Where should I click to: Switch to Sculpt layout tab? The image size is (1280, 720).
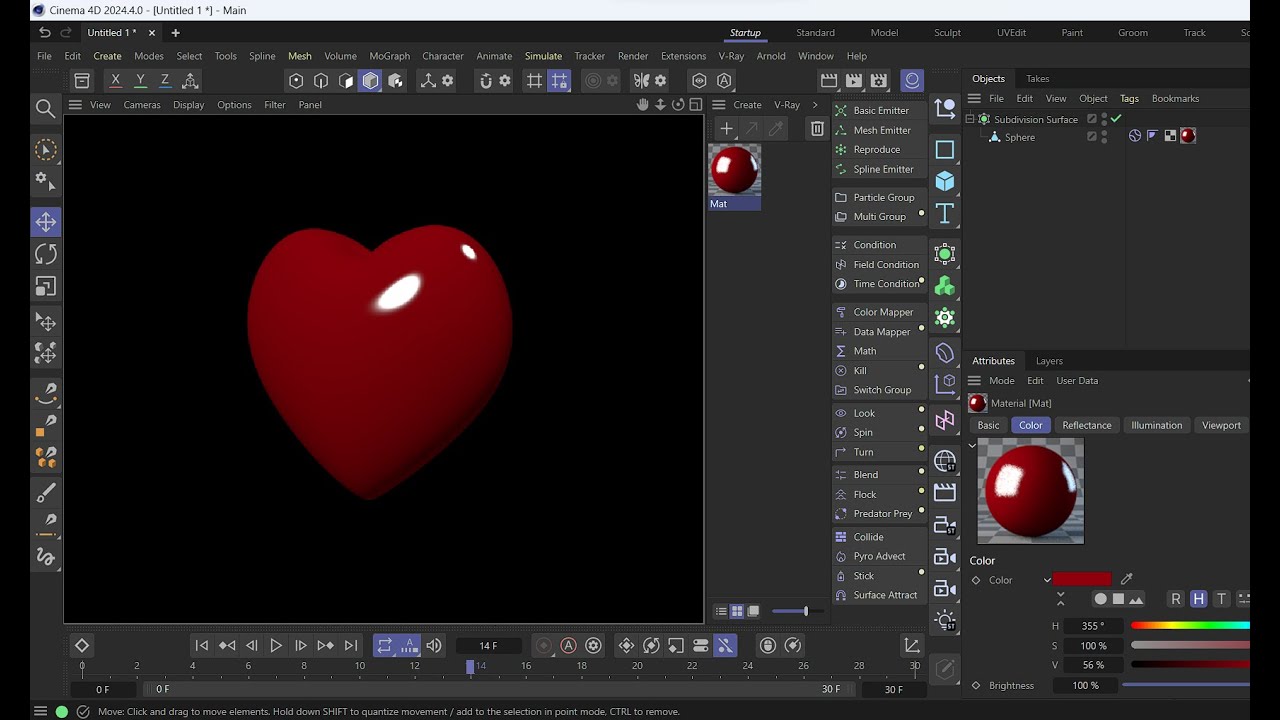[947, 33]
